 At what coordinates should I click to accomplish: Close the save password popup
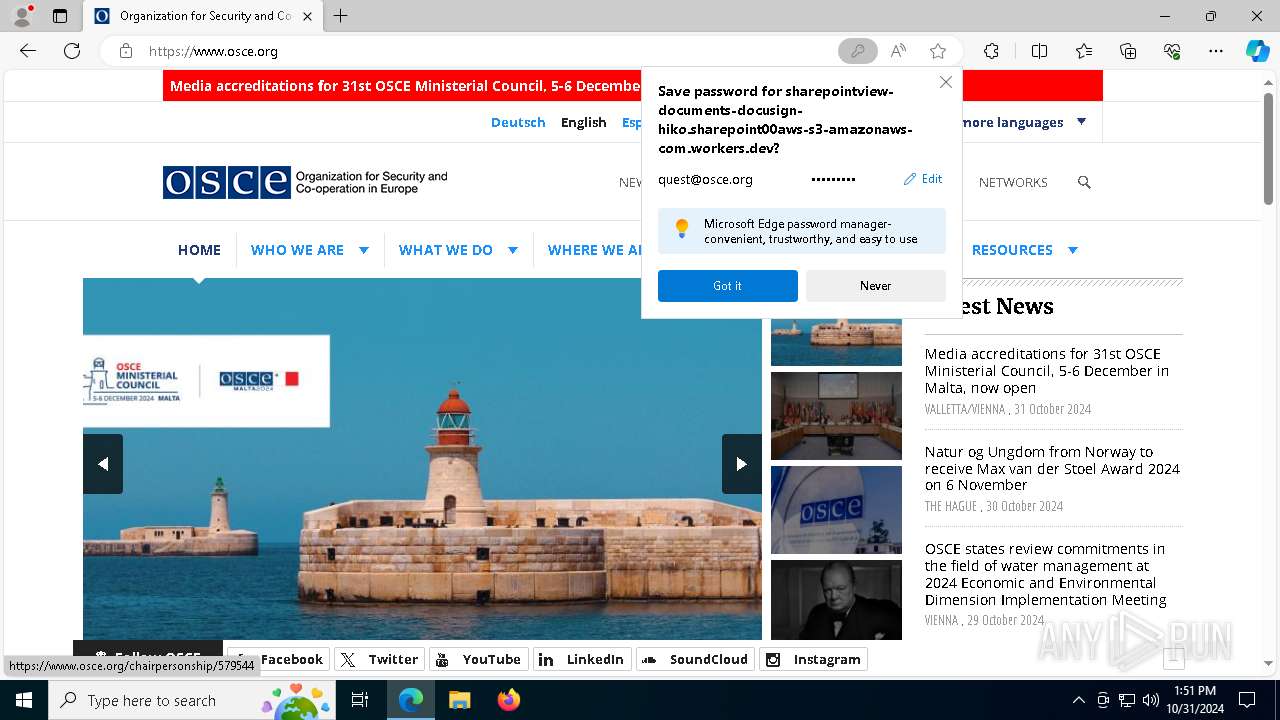(x=945, y=82)
